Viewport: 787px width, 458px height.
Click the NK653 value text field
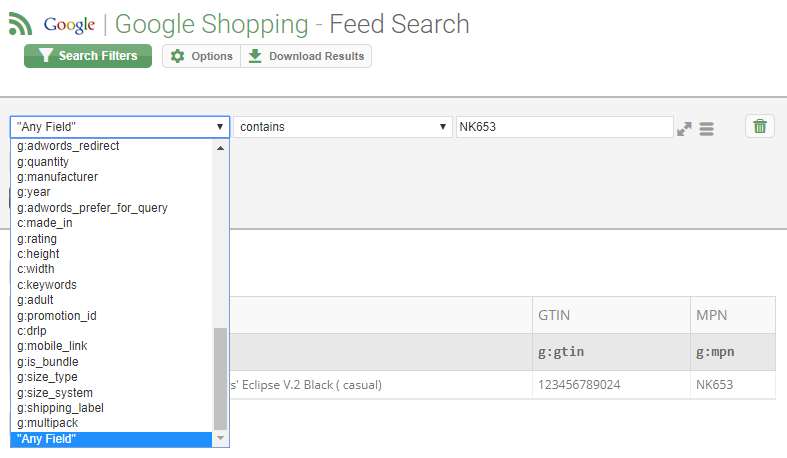click(565, 127)
